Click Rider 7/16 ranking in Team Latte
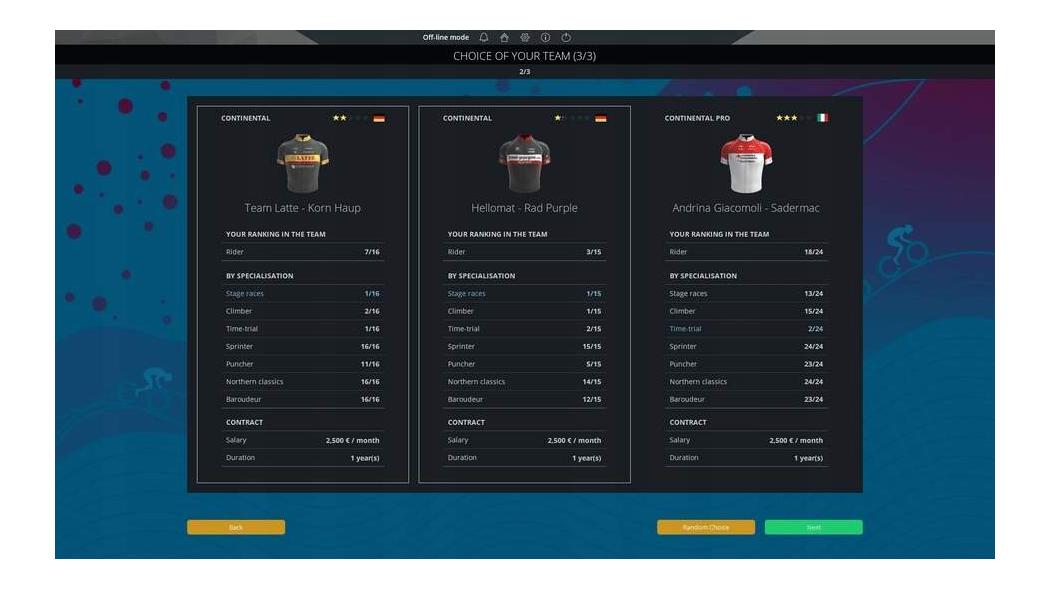The image size is (1050, 590). pos(303,252)
